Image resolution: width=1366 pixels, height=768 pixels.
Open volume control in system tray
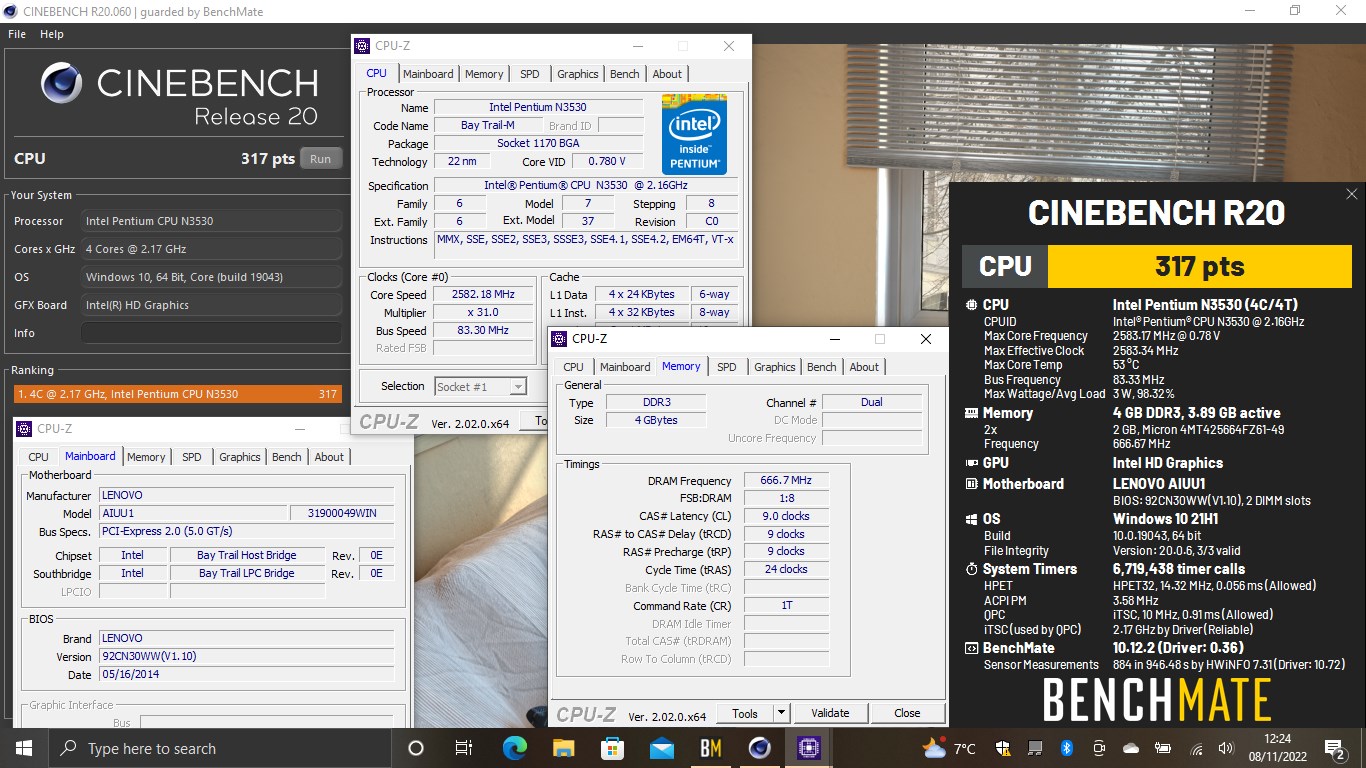click(x=1226, y=748)
